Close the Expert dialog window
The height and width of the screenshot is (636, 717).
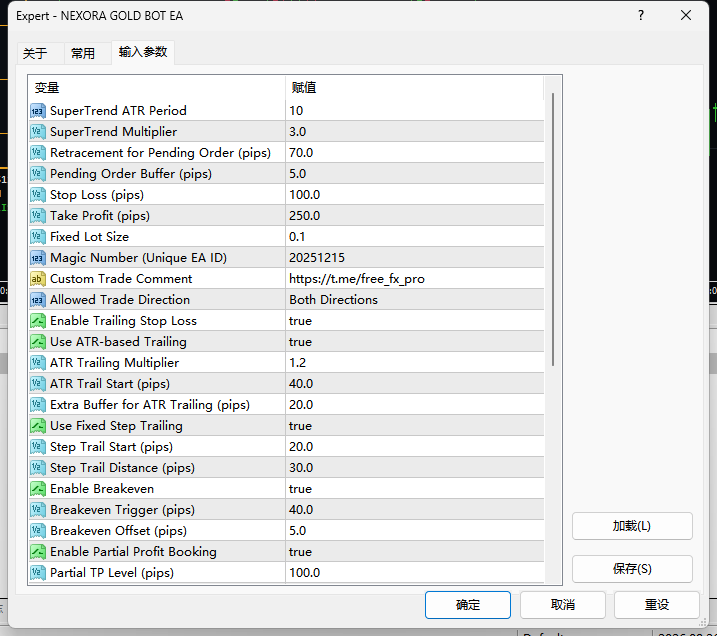686,16
